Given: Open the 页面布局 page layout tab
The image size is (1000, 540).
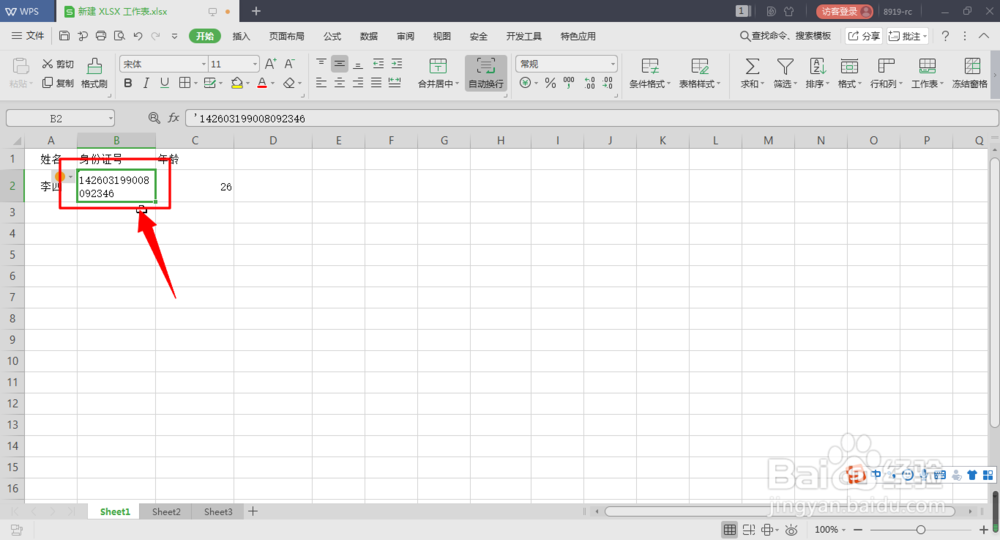Looking at the screenshot, I should [x=286, y=36].
